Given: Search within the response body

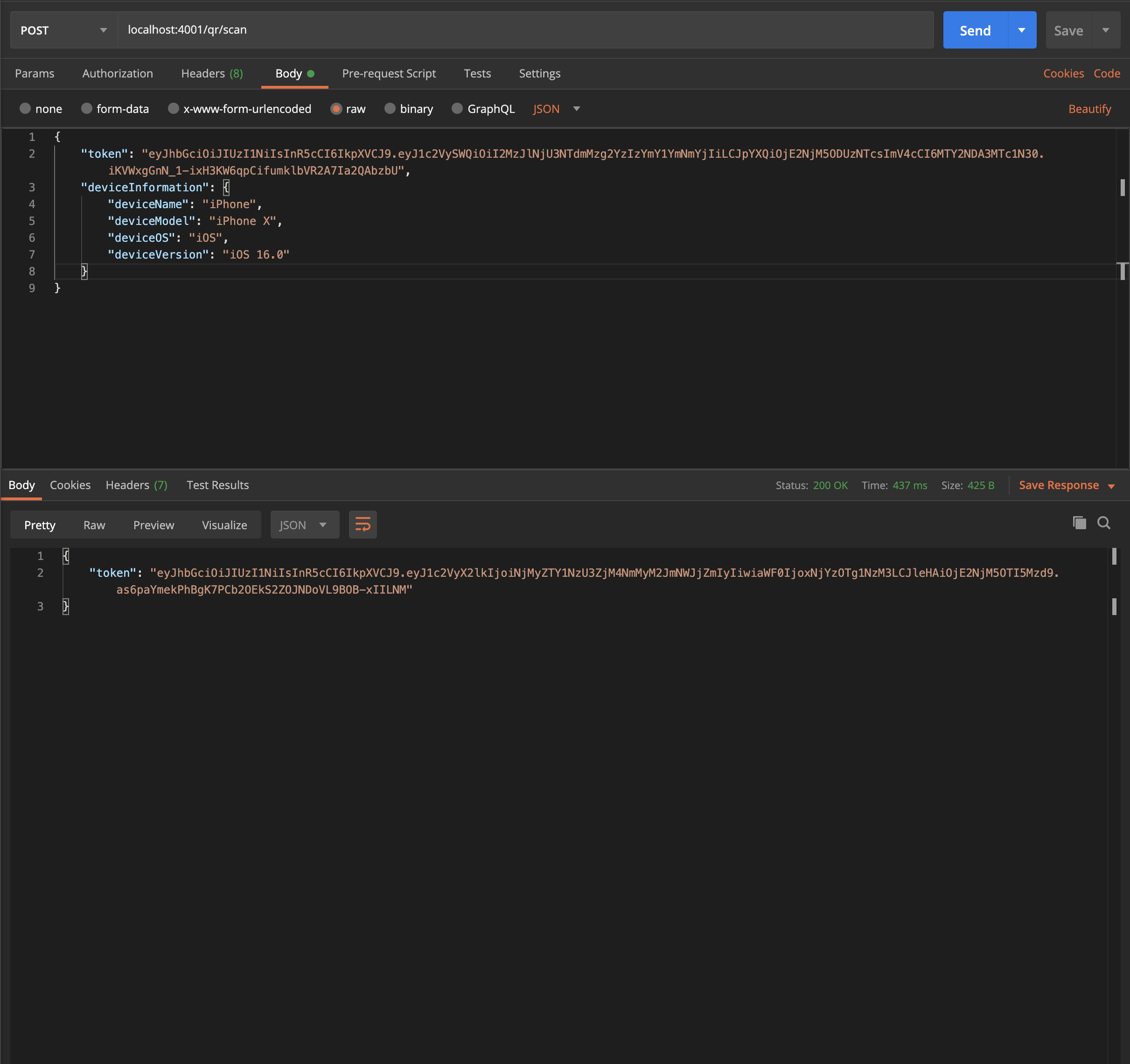Looking at the screenshot, I should 1104,523.
